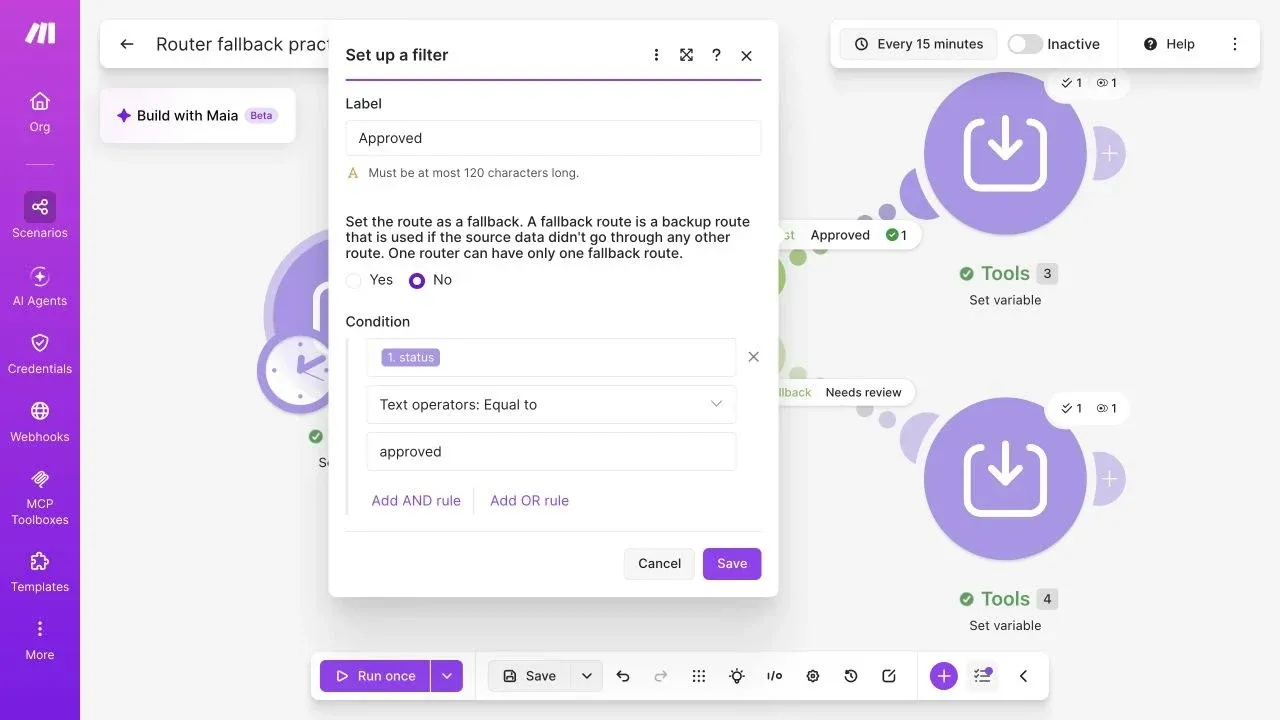The image size is (1280, 720).
Task: Click Cancel in filter dialog
Action: coord(659,564)
